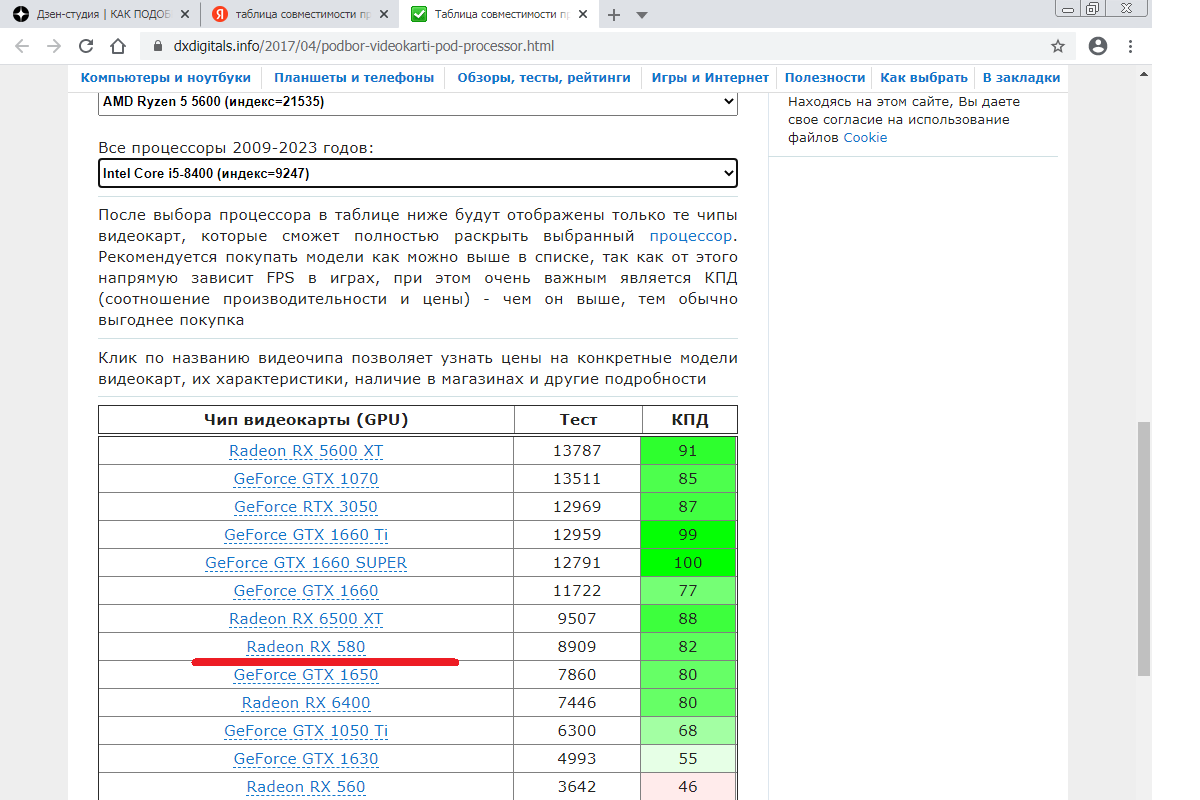
Task: Open GeForce GTX 1070 link
Action: pos(306,479)
